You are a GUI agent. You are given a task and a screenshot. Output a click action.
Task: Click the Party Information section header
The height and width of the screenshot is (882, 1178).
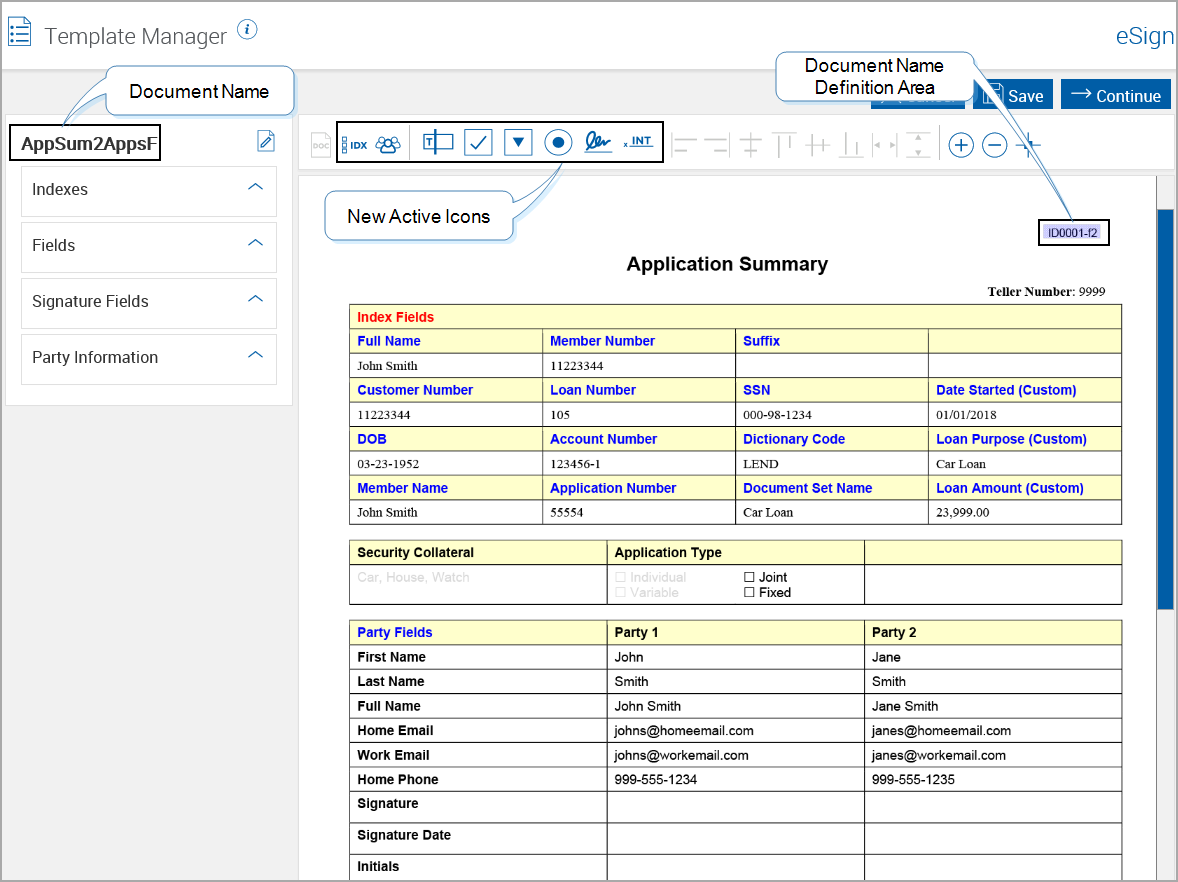[x=149, y=359]
